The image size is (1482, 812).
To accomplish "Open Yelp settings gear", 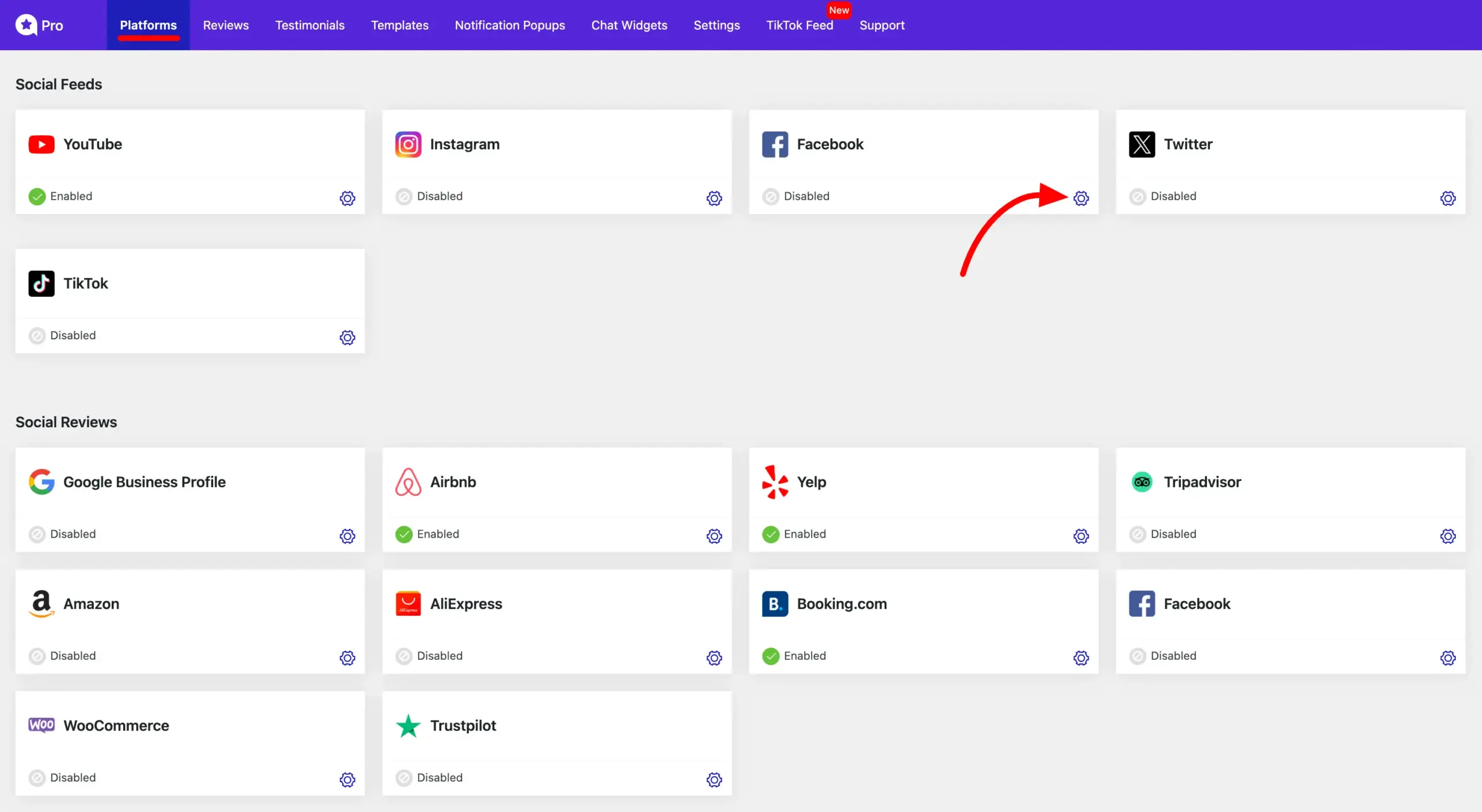I will [1081, 536].
